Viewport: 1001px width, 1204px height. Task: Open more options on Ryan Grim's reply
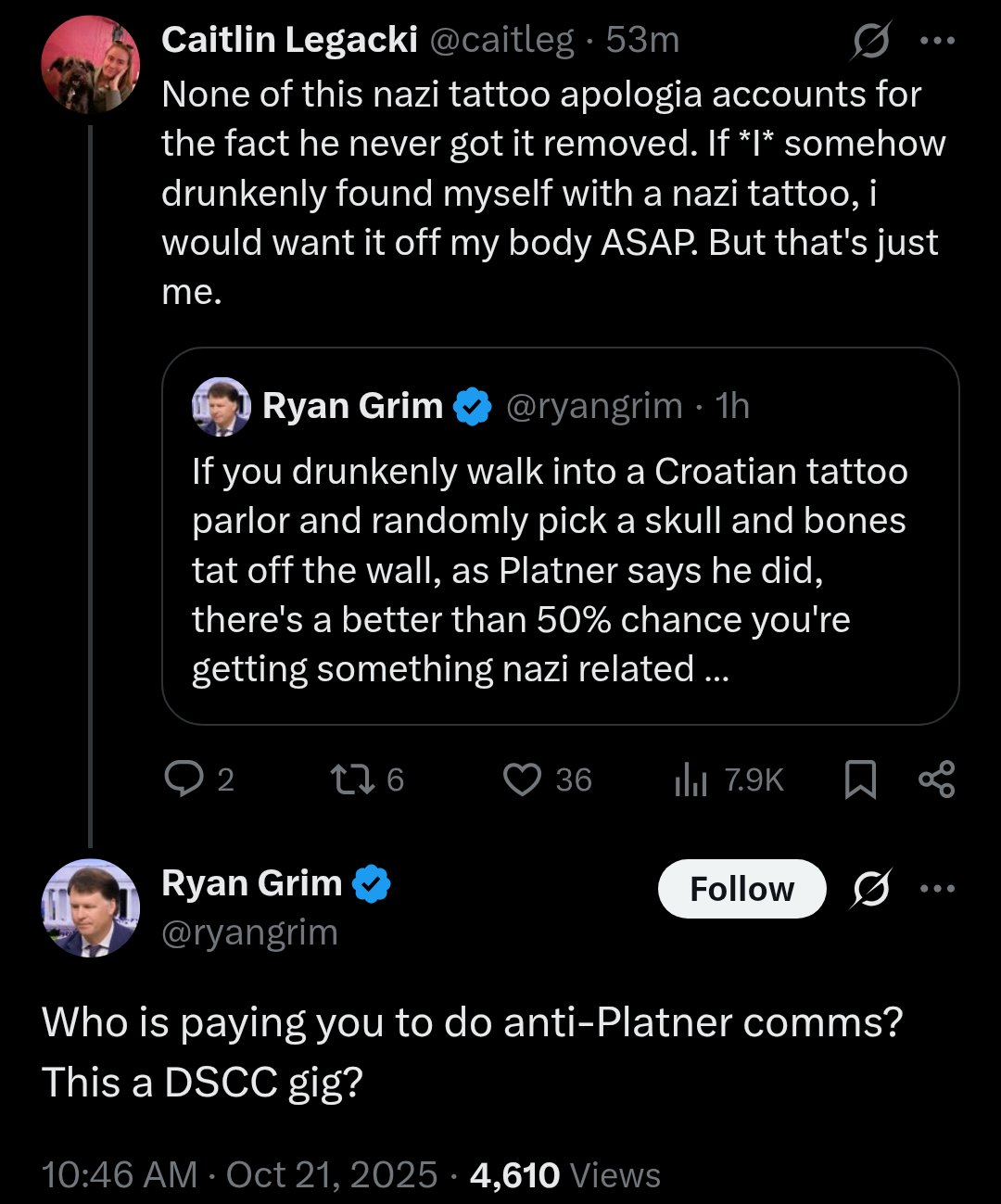(x=937, y=889)
